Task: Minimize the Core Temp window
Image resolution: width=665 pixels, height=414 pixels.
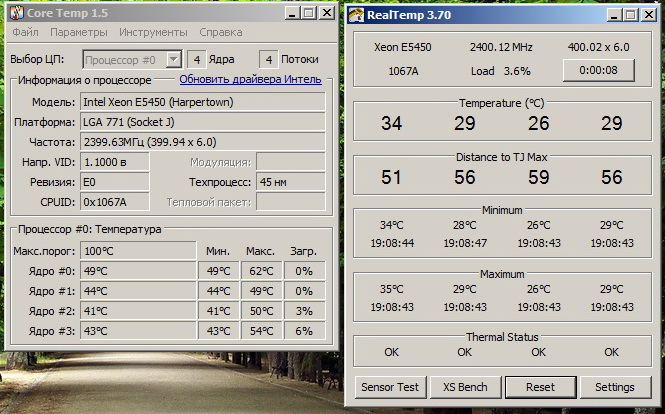Action: pos(291,13)
